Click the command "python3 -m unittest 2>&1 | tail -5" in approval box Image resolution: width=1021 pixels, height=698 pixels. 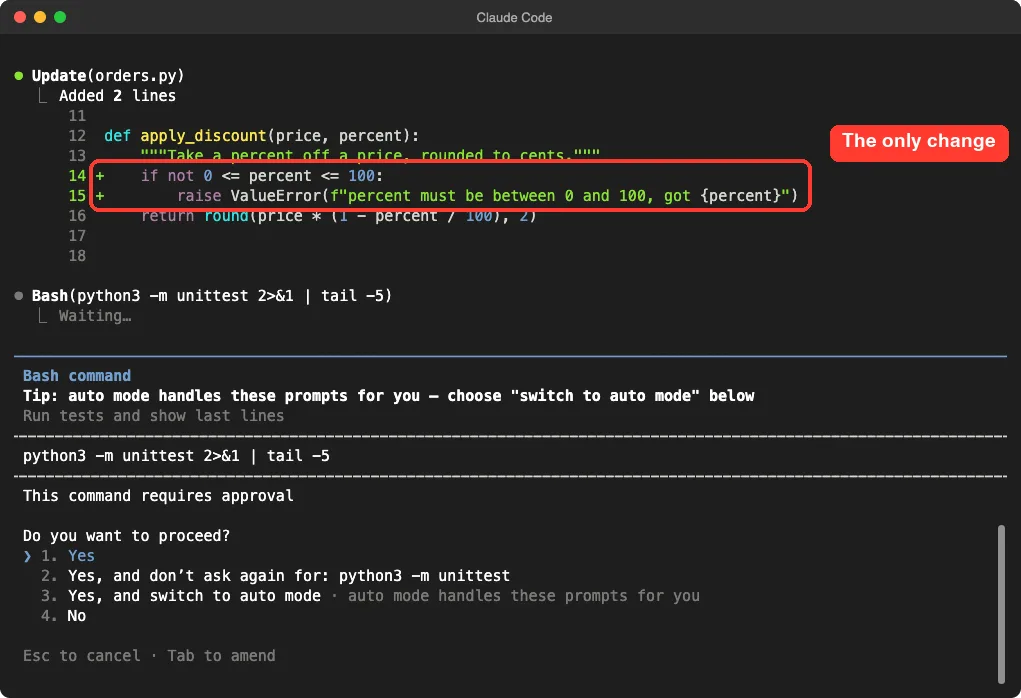click(x=176, y=456)
